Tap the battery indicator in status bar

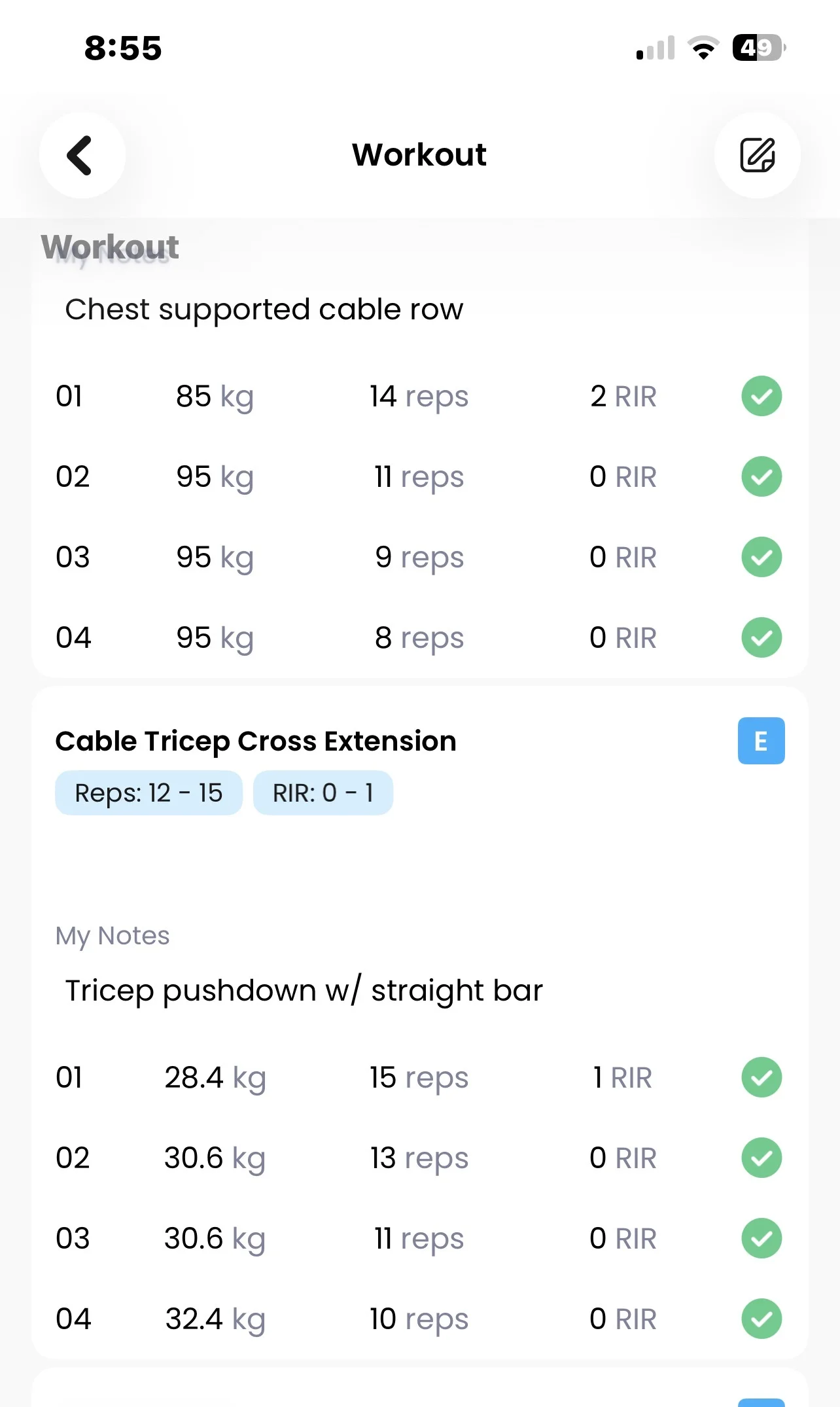[758, 48]
